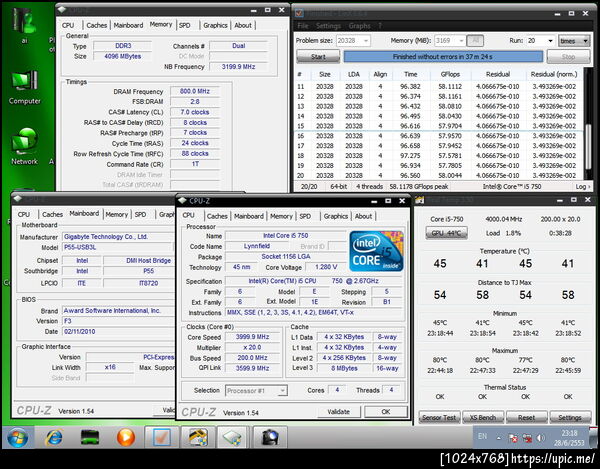
Task: Click the XS Bench button in Real Temp
Action: (483, 417)
